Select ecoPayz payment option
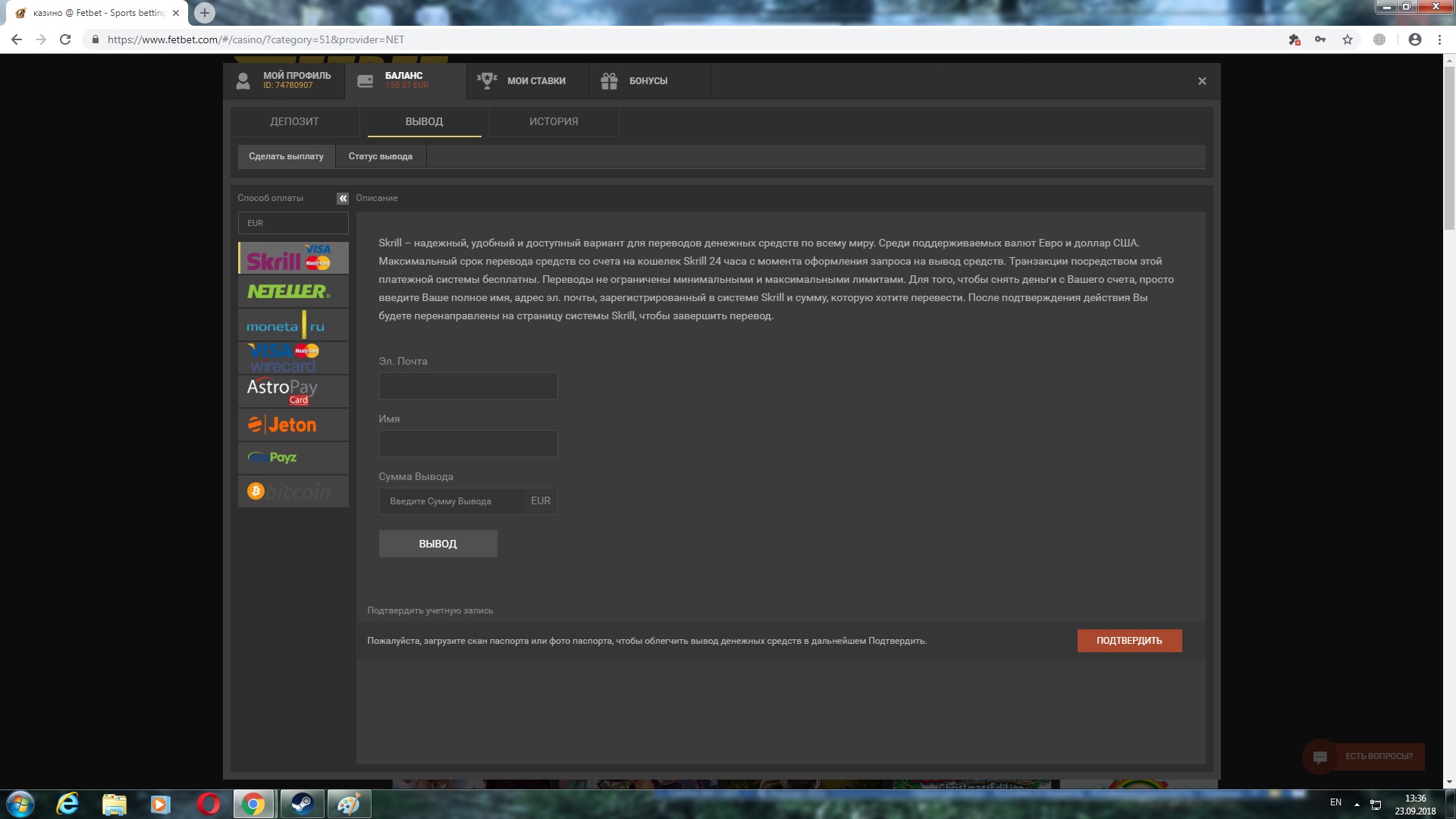This screenshot has width=1456, height=819. 293,458
